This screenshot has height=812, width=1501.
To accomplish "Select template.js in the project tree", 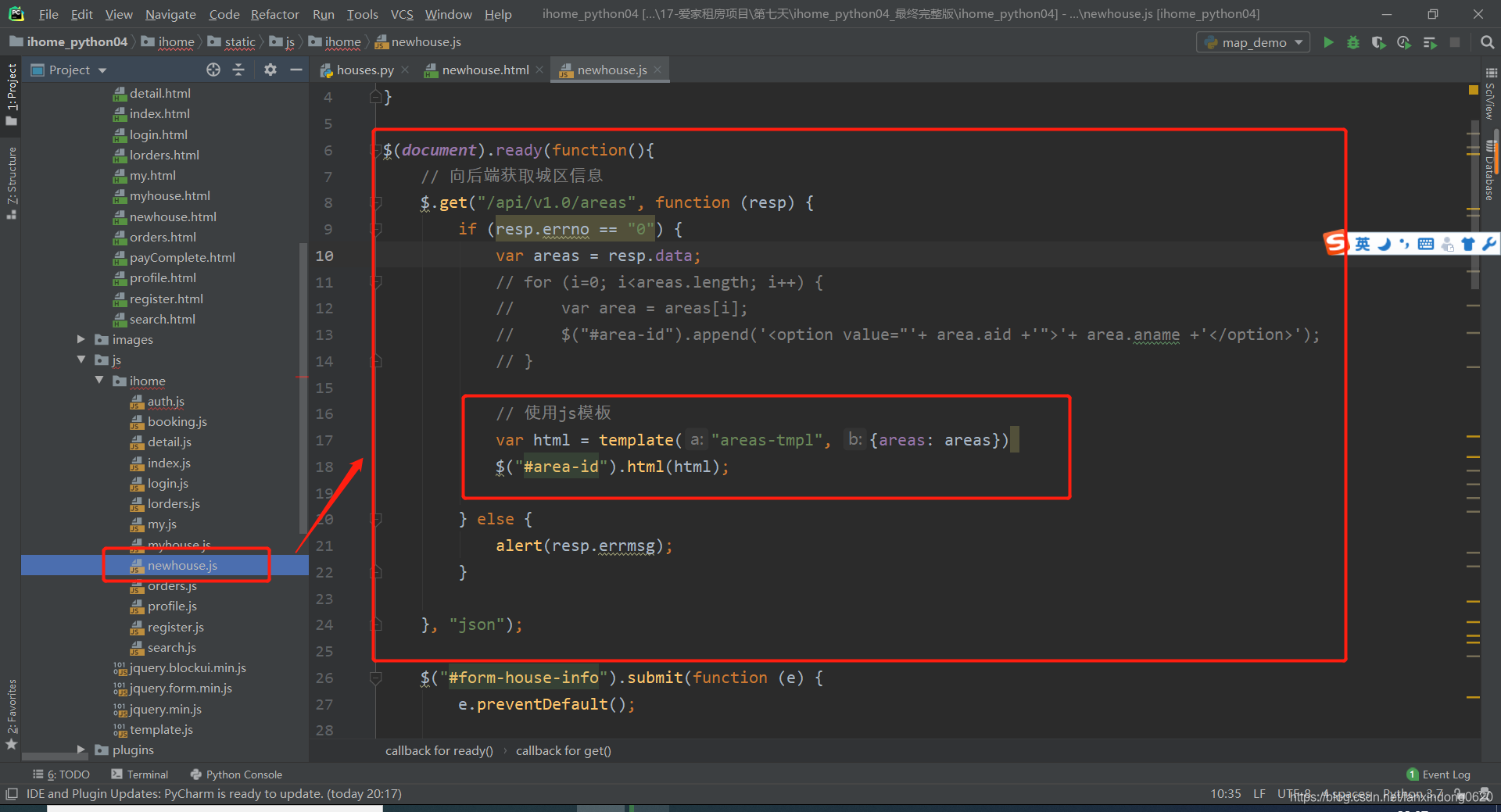I will (x=161, y=729).
